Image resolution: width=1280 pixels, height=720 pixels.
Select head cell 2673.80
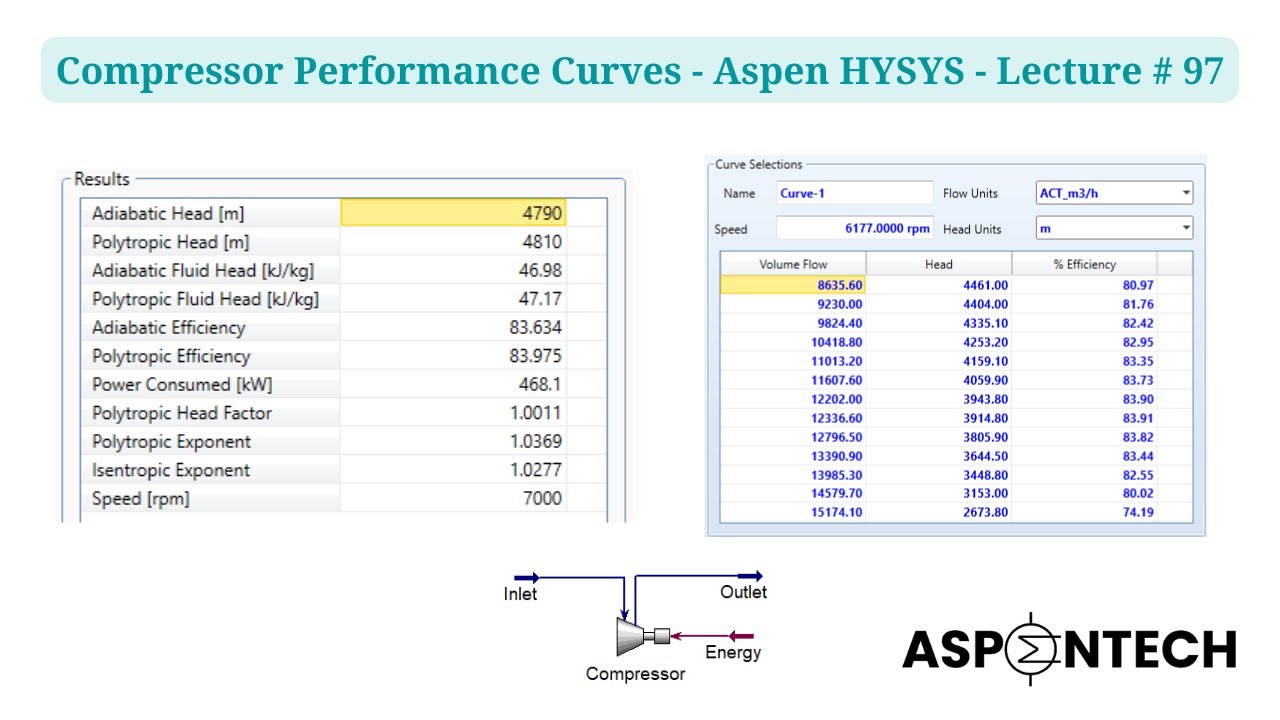pos(939,512)
